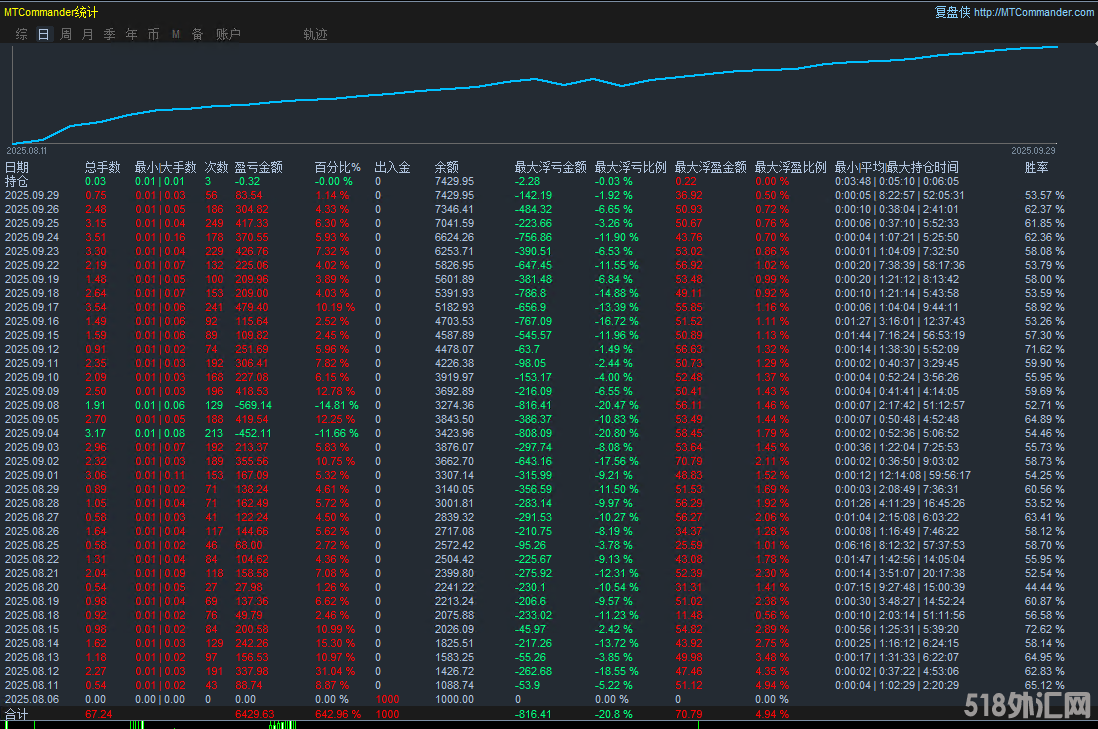The width and height of the screenshot is (1098, 729).
Task: Click the M icon tab
Action: pyautogui.click(x=176, y=34)
